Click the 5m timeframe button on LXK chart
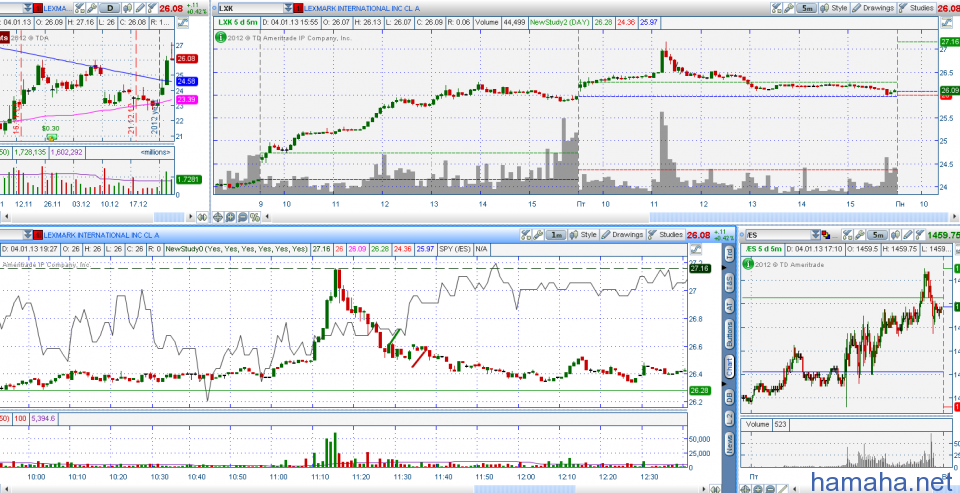 (x=807, y=8)
